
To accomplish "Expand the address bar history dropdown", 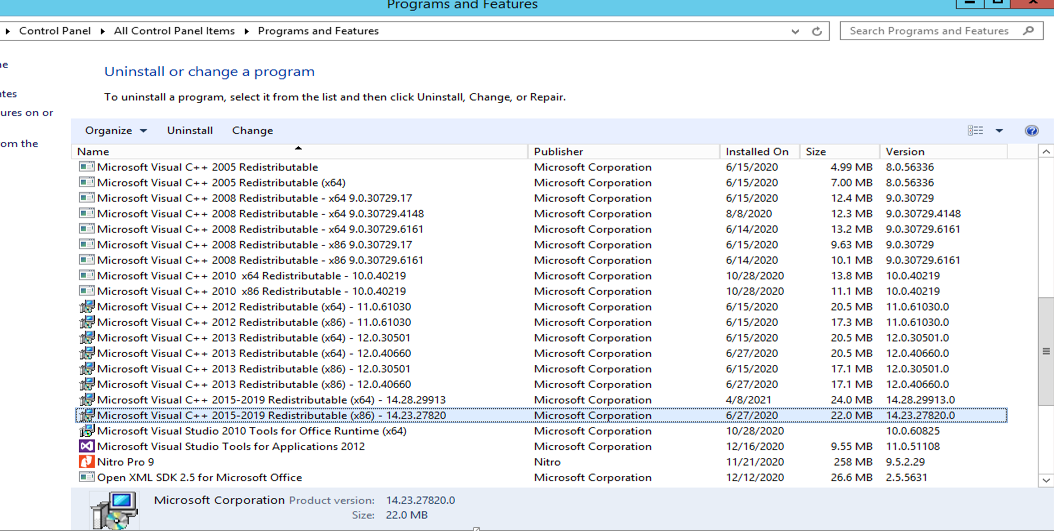I will (x=795, y=31).
